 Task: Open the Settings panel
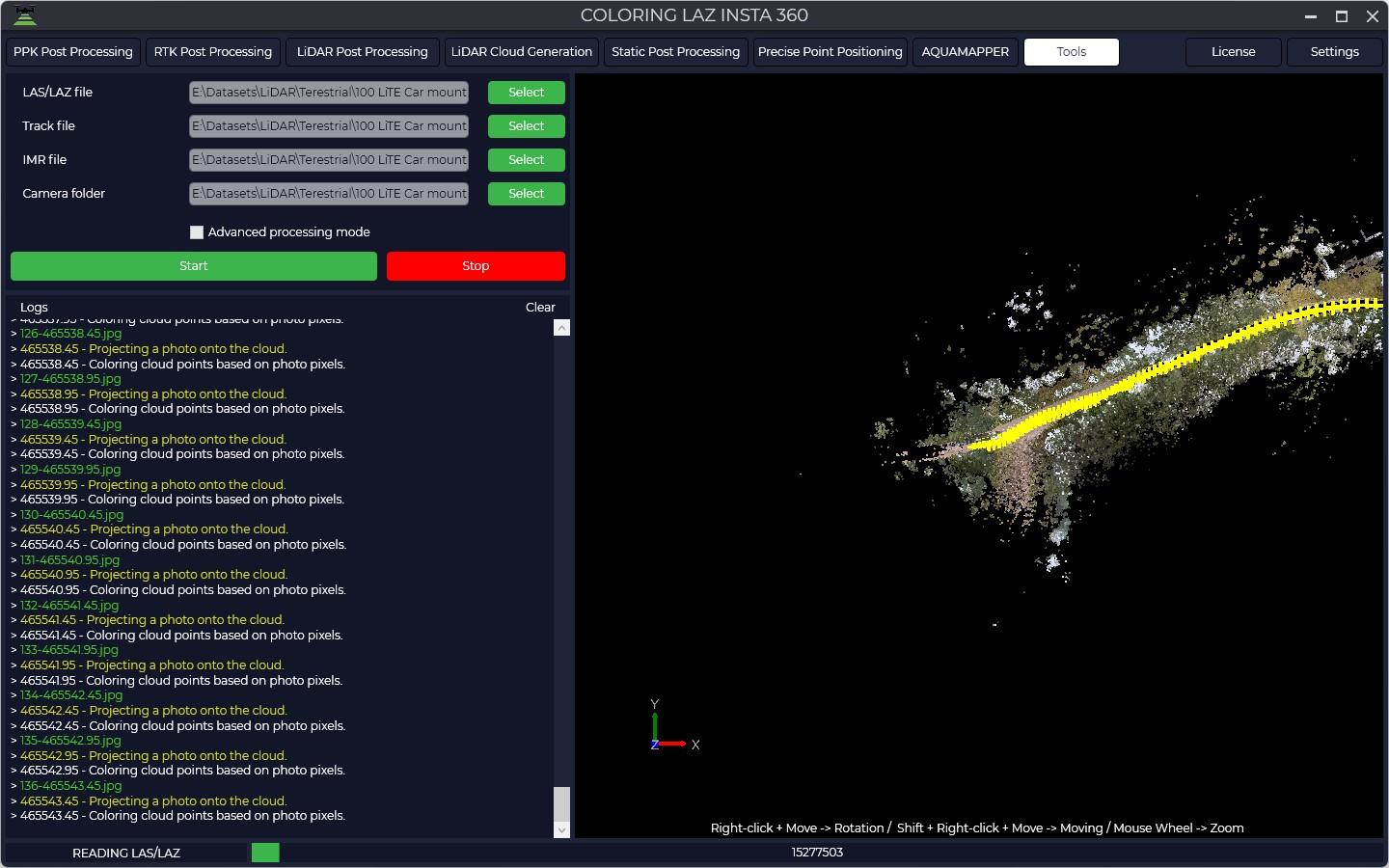coord(1334,52)
